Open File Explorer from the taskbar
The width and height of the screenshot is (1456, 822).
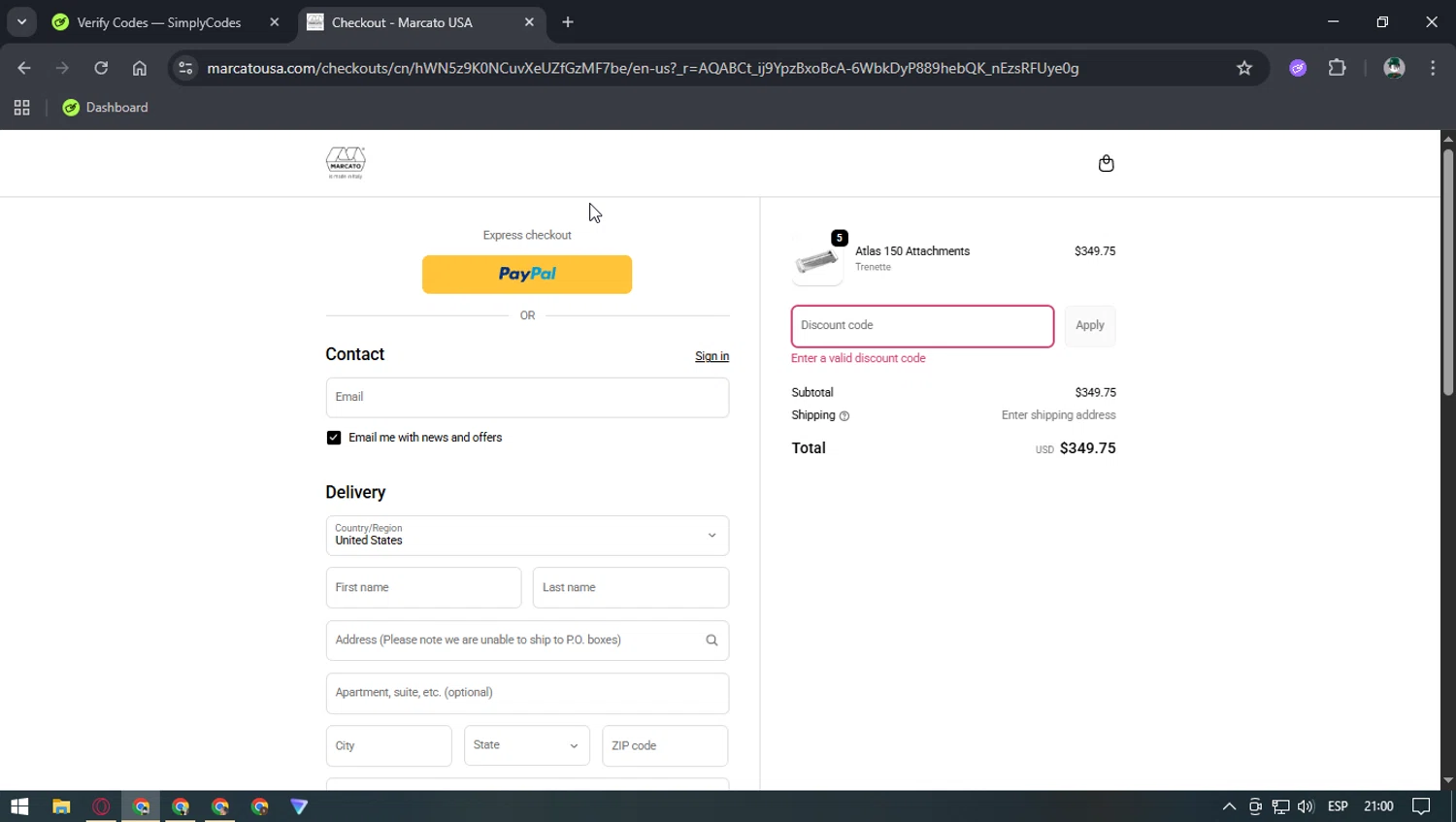tap(61, 806)
